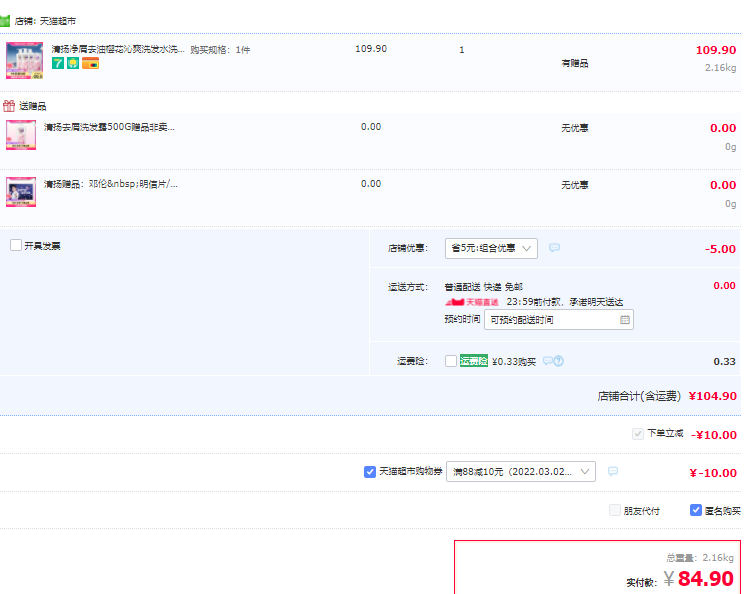Tick the 运费险 shipping insurance checkbox
The height and width of the screenshot is (594, 746).
(x=451, y=361)
